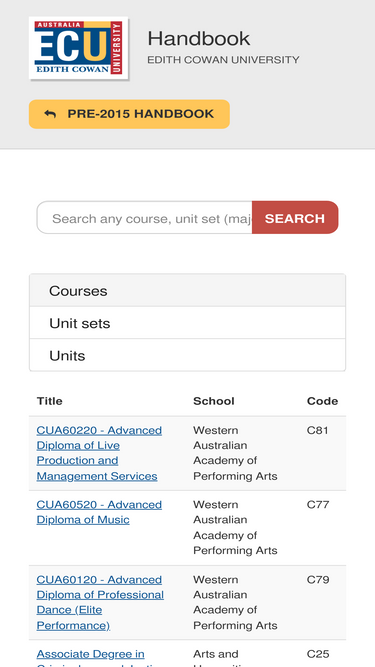Click the Title column header
The width and height of the screenshot is (375, 667).
[x=49, y=401]
